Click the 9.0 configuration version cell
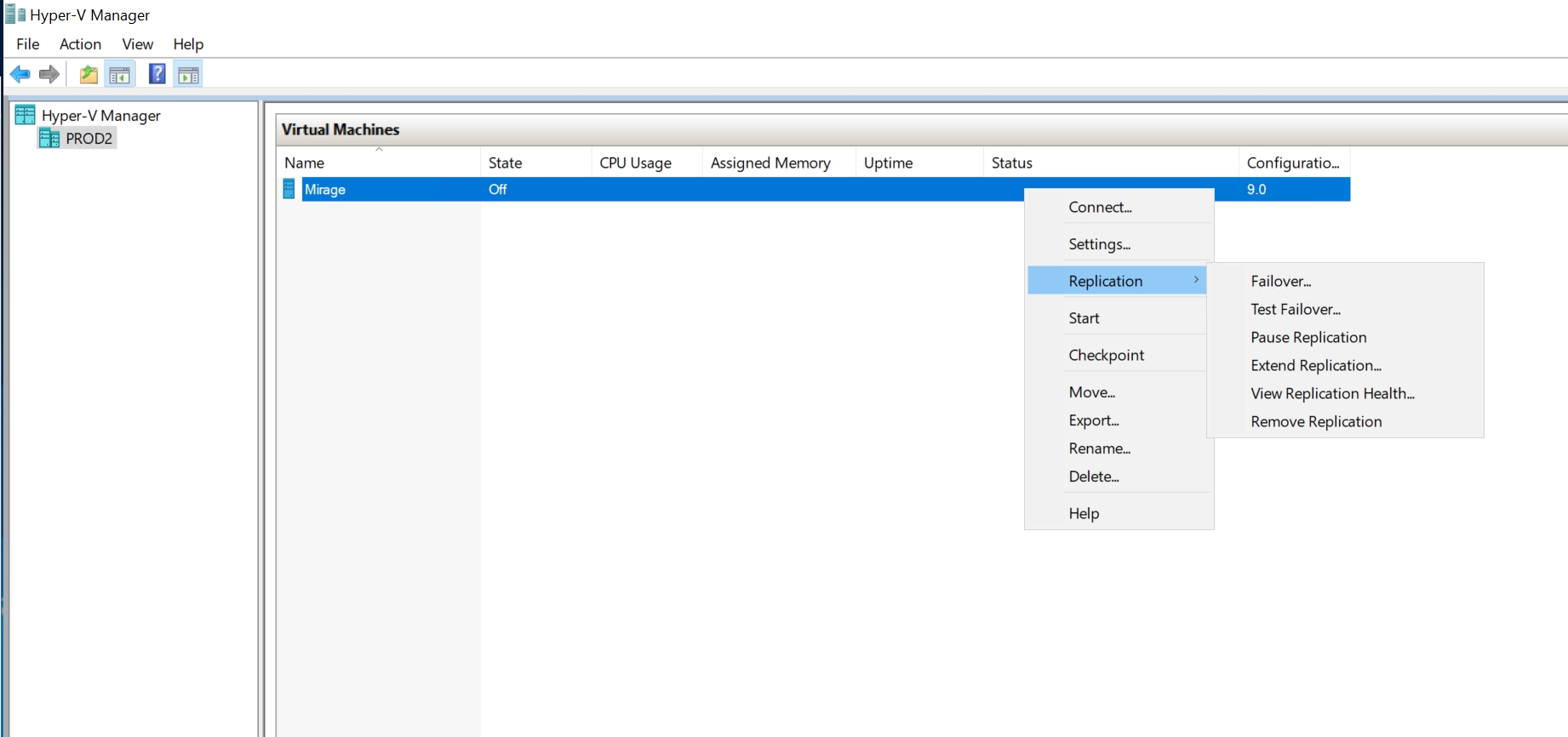The image size is (1568, 737). pos(1256,189)
